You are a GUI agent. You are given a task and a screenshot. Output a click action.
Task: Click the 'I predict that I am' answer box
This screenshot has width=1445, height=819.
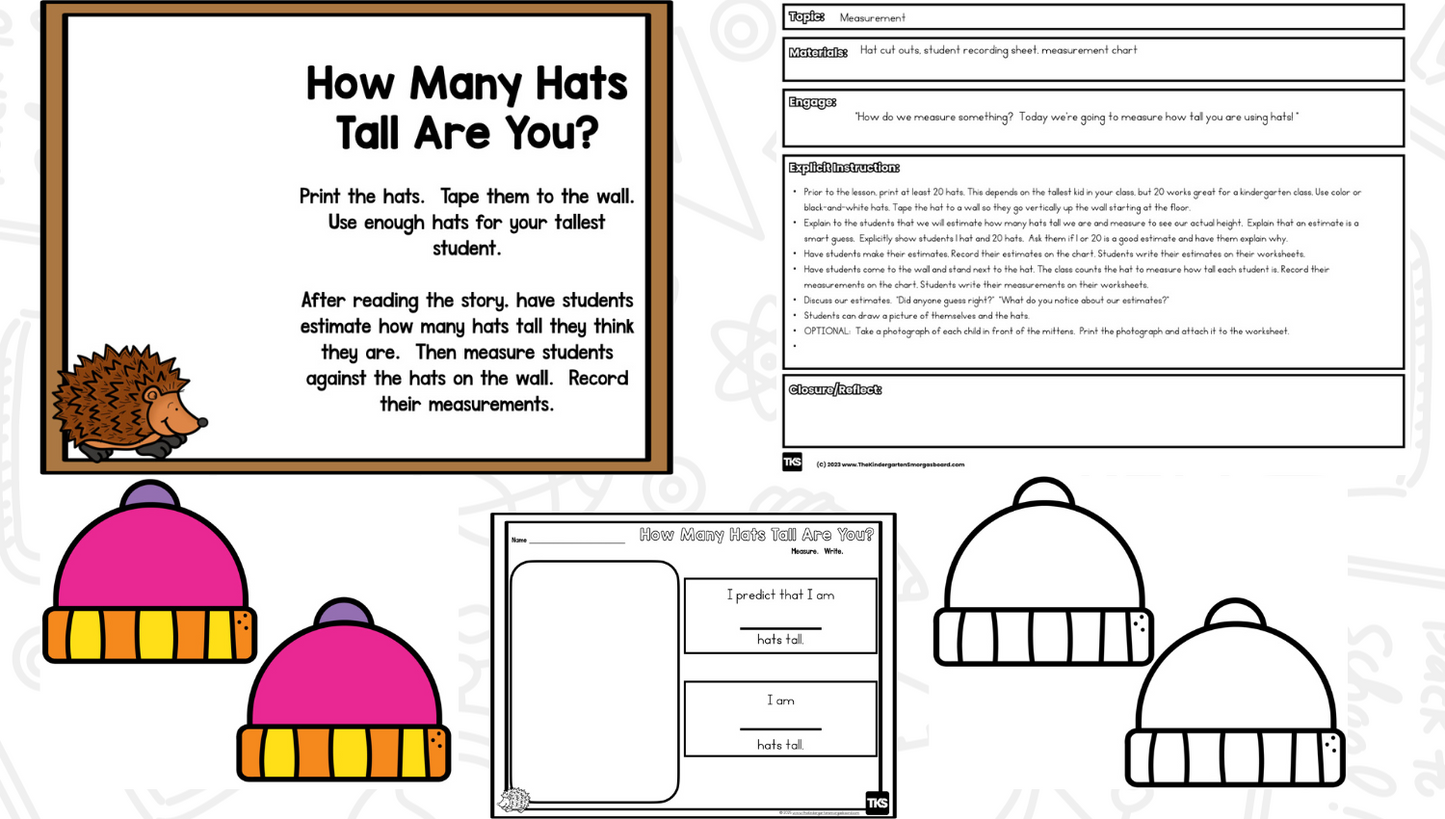780,616
